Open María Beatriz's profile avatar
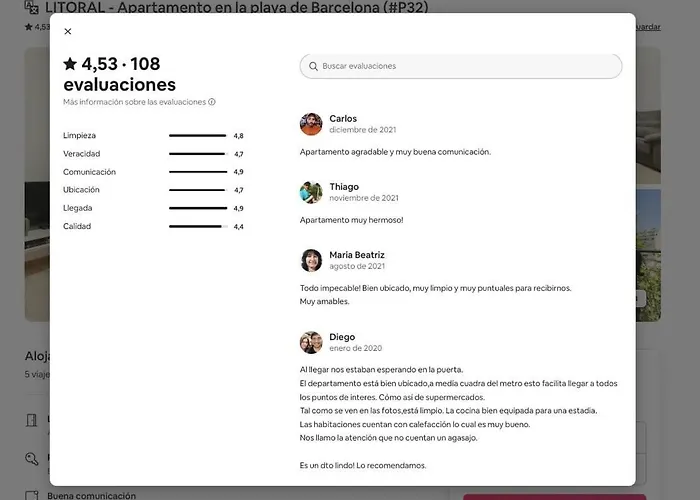 [311, 261]
